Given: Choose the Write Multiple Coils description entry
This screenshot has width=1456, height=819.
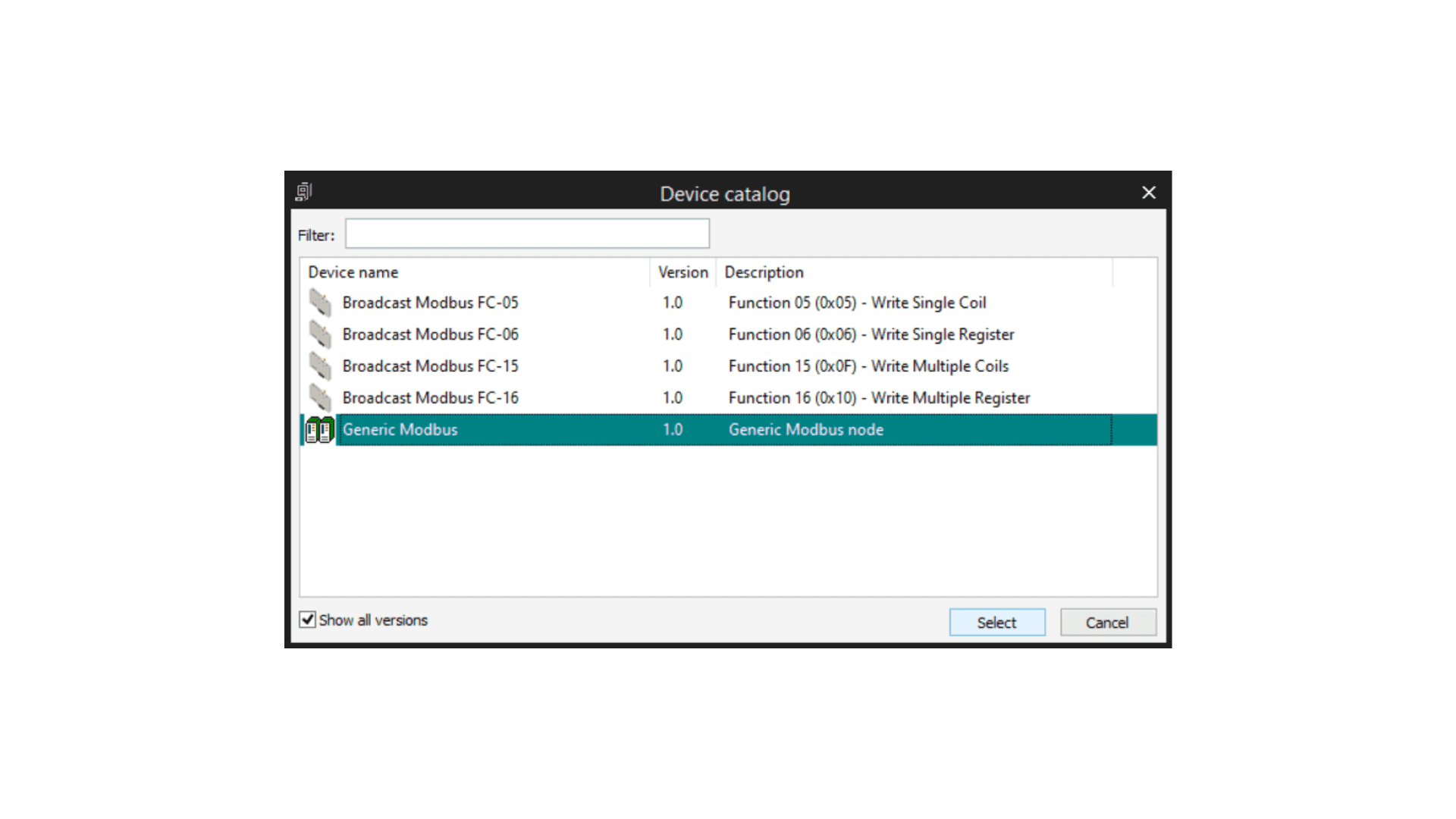Looking at the screenshot, I should 868,366.
